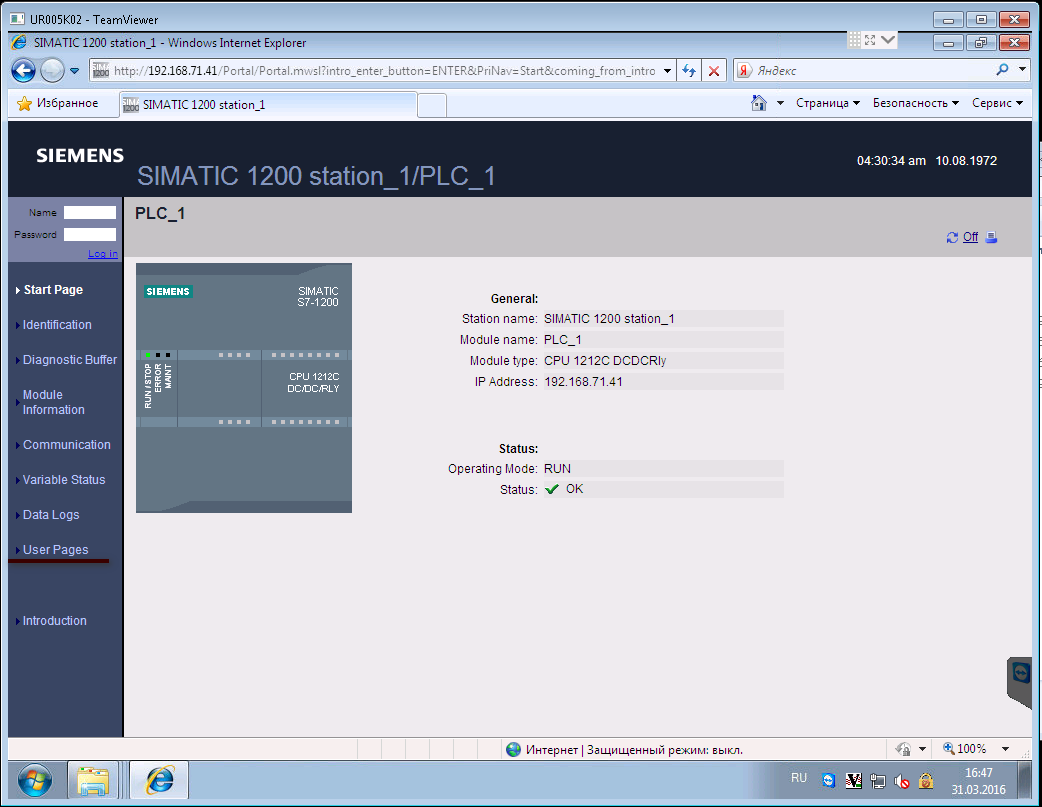This screenshot has width=1042, height=807.
Task: Expand the address bar URL history dropdown
Action: pyautogui.click(x=667, y=71)
